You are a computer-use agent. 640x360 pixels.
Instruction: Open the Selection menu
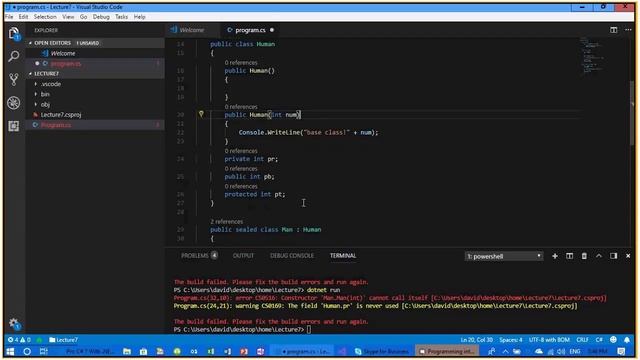pos(45,17)
